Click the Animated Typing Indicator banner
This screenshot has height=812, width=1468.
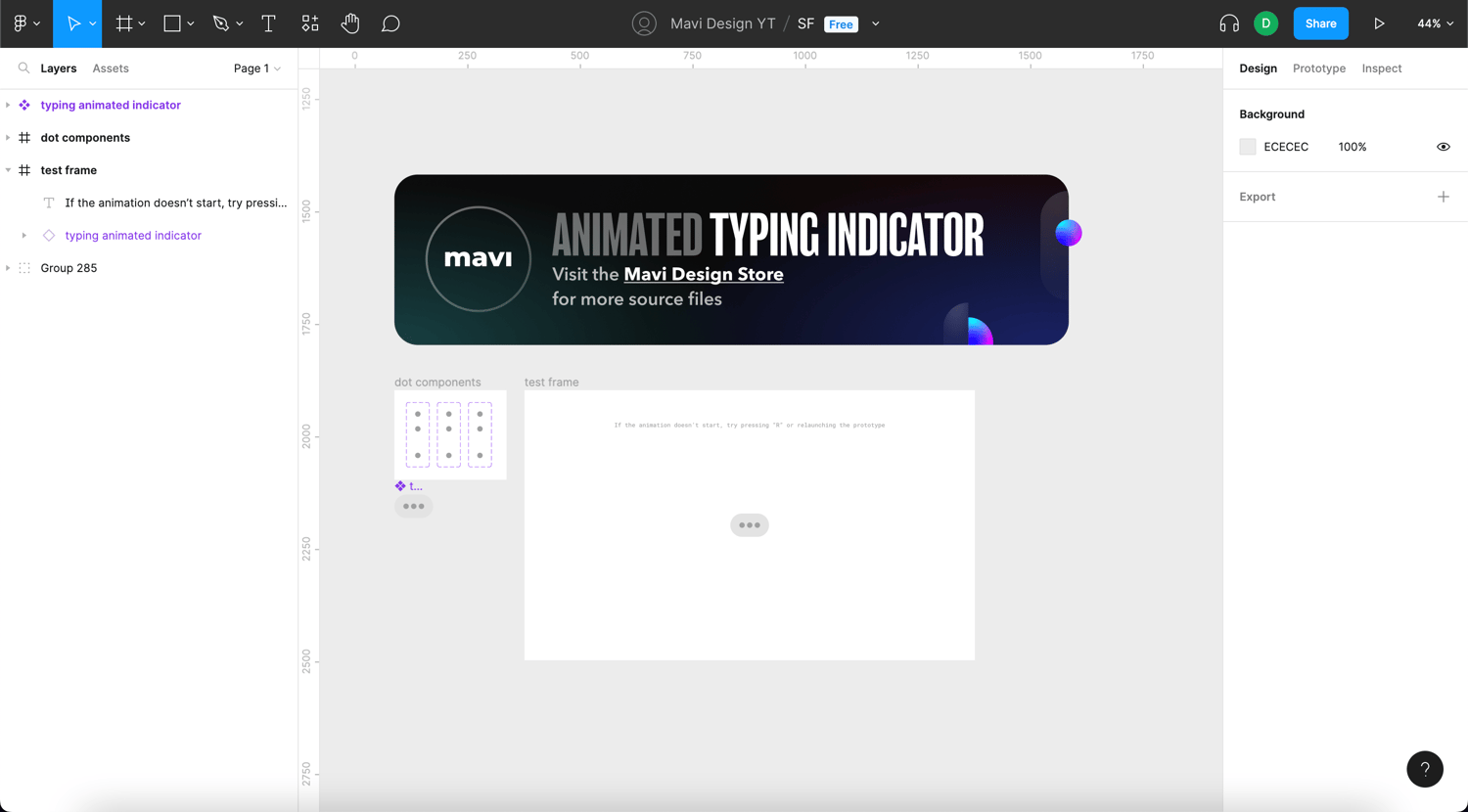click(731, 259)
